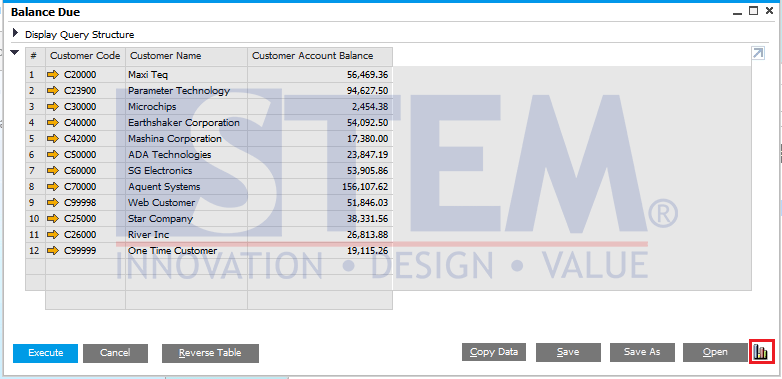Open link arrow for customer C60000

52,171
